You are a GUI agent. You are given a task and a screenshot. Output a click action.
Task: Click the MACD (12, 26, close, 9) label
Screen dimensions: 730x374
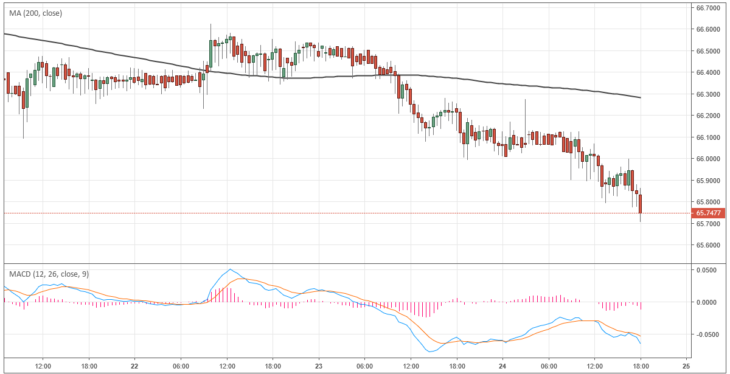(49, 274)
